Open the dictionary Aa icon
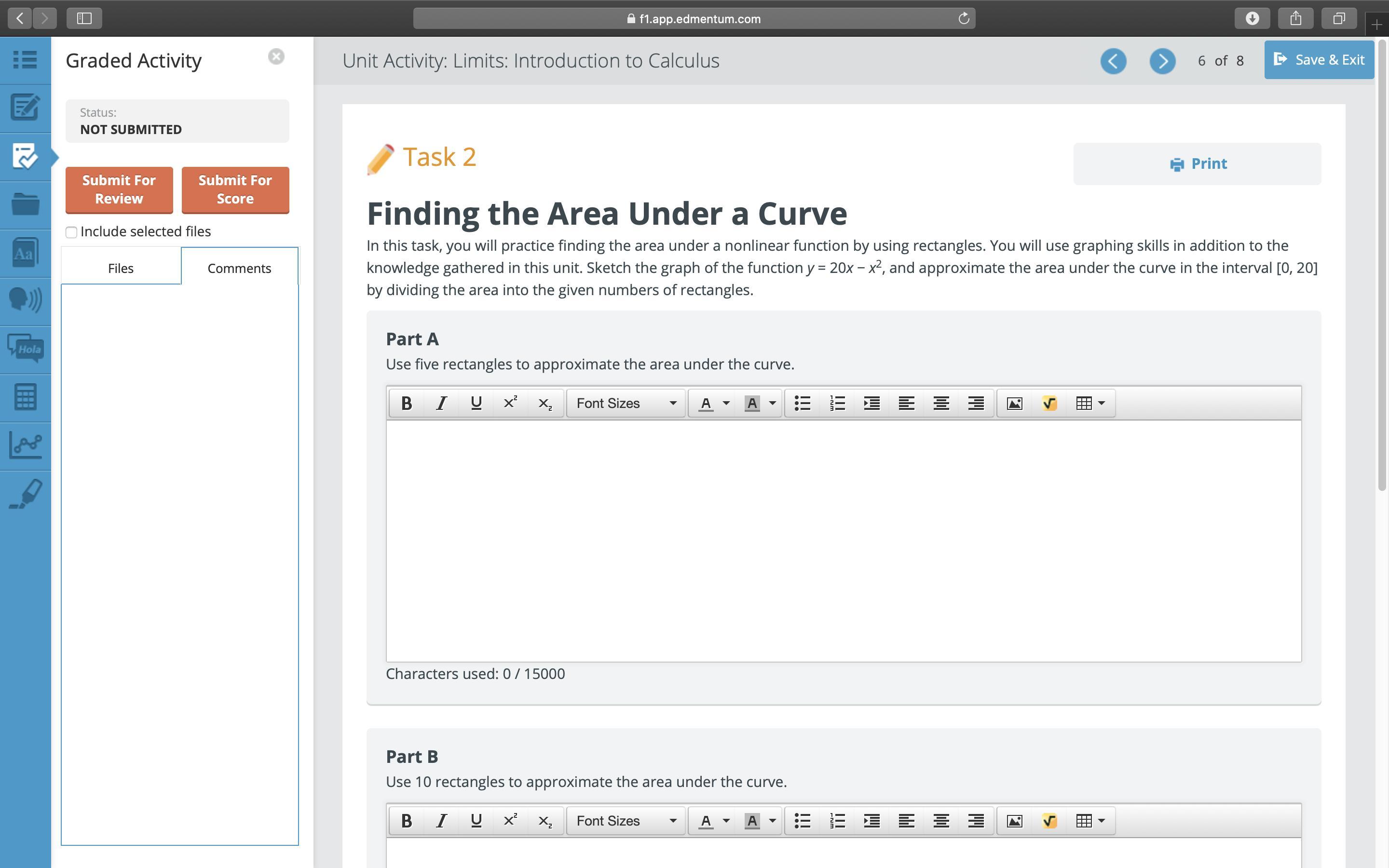The height and width of the screenshot is (868, 1389). coord(25,253)
